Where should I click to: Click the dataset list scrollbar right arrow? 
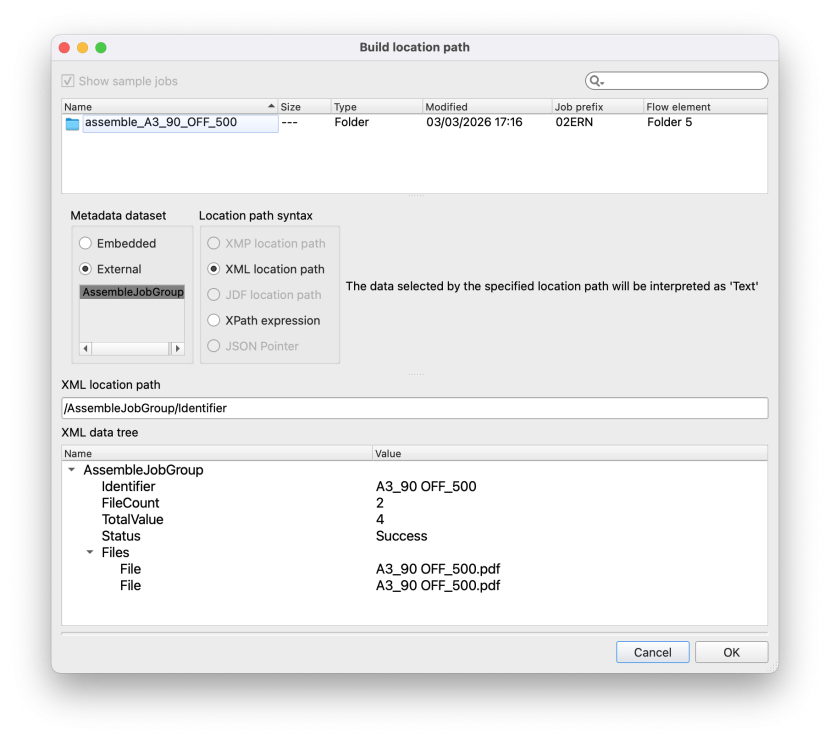[178, 348]
